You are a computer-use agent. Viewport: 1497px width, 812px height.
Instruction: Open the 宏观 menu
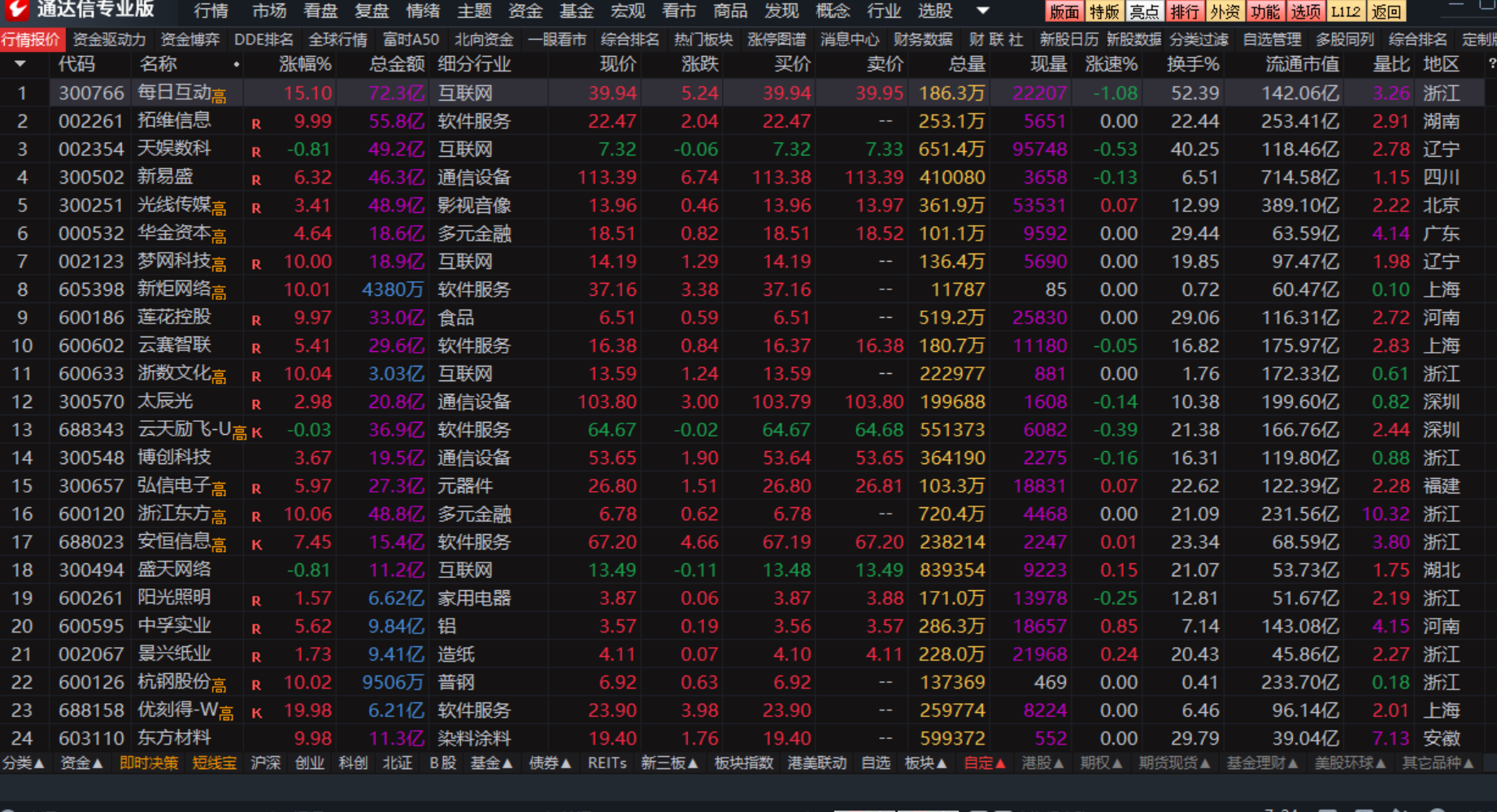pos(628,11)
